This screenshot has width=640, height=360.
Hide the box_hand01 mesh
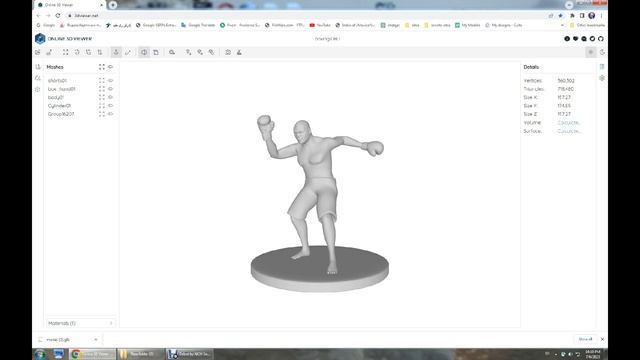click(x=111, y=89)
